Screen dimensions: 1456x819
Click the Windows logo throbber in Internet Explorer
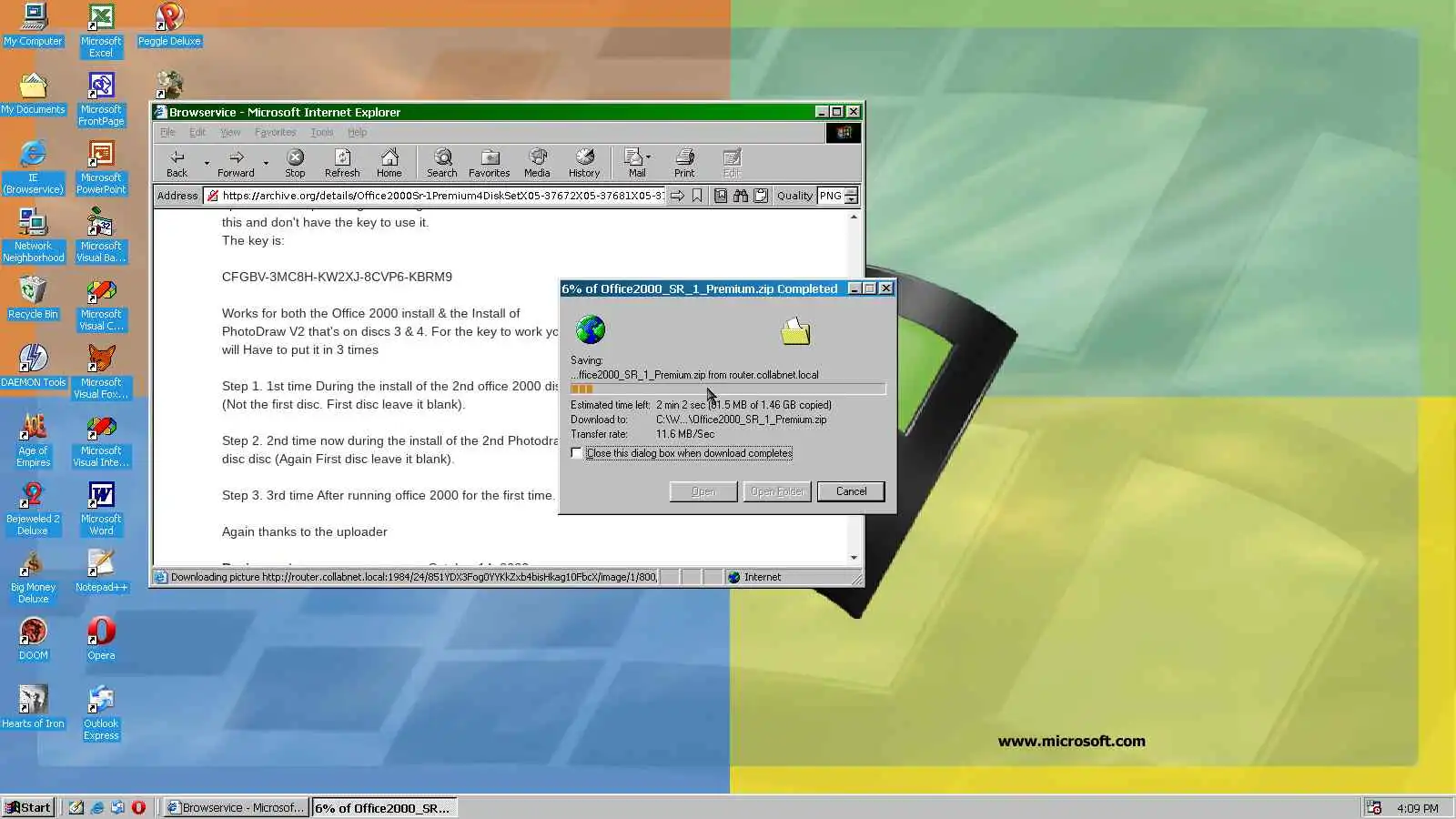coord(844,132)
